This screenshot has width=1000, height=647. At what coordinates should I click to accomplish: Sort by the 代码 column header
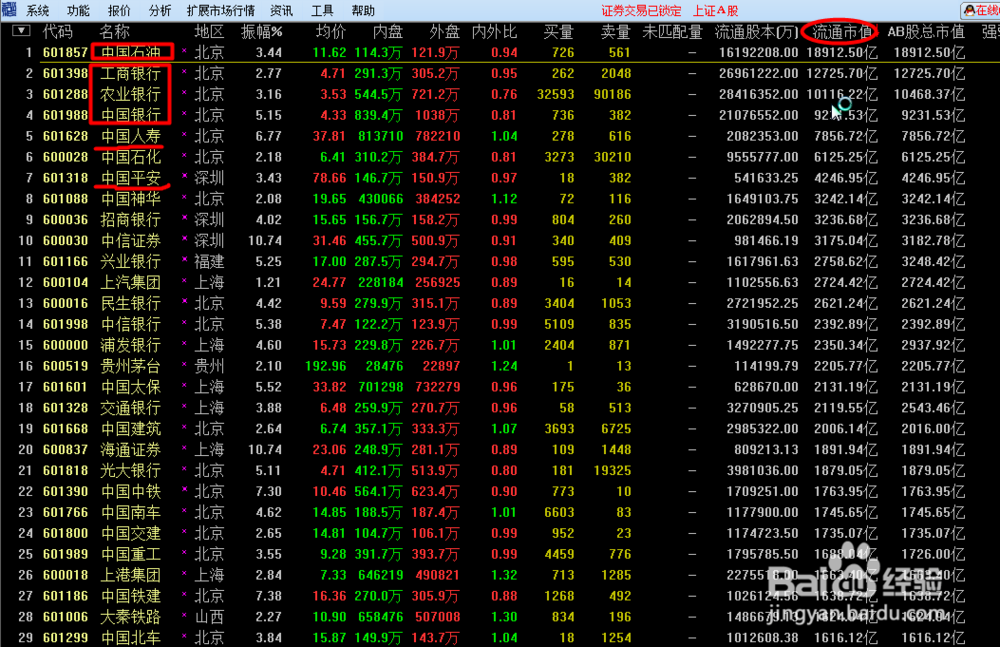pos(57,32)
